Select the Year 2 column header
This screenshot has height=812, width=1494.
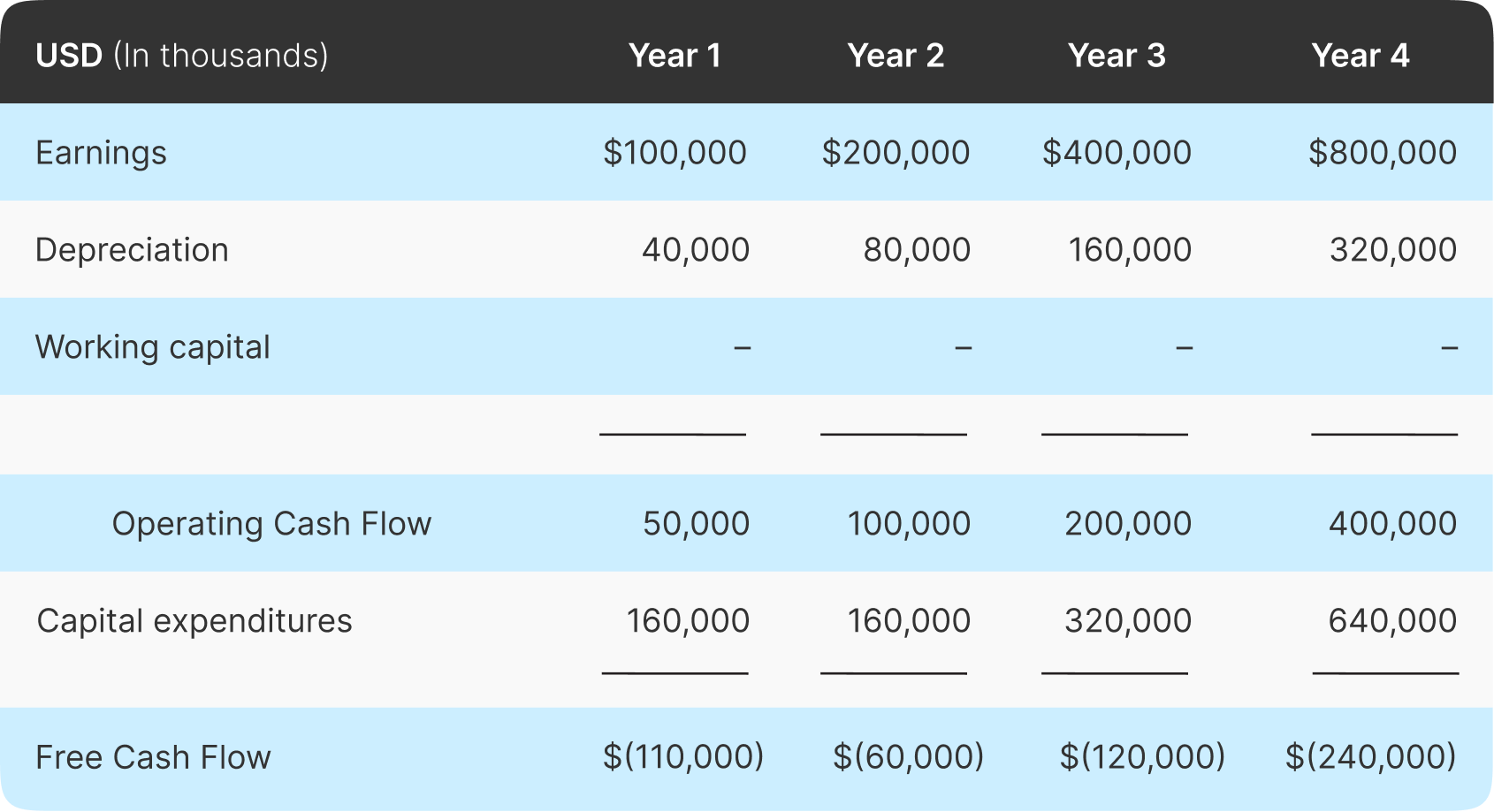click(x=896, y=56)
